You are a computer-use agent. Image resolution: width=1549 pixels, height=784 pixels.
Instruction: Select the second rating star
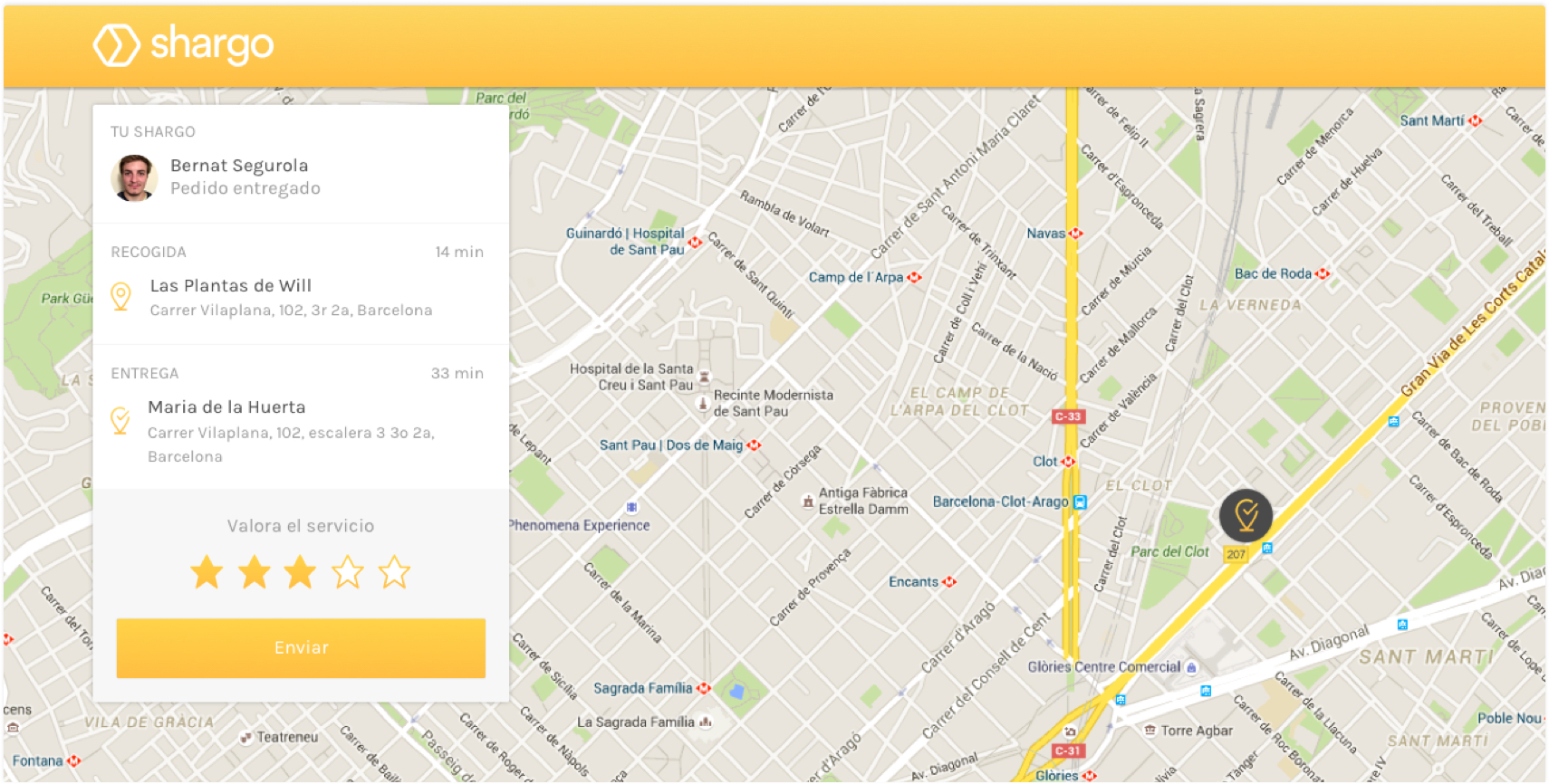(255, 572)
